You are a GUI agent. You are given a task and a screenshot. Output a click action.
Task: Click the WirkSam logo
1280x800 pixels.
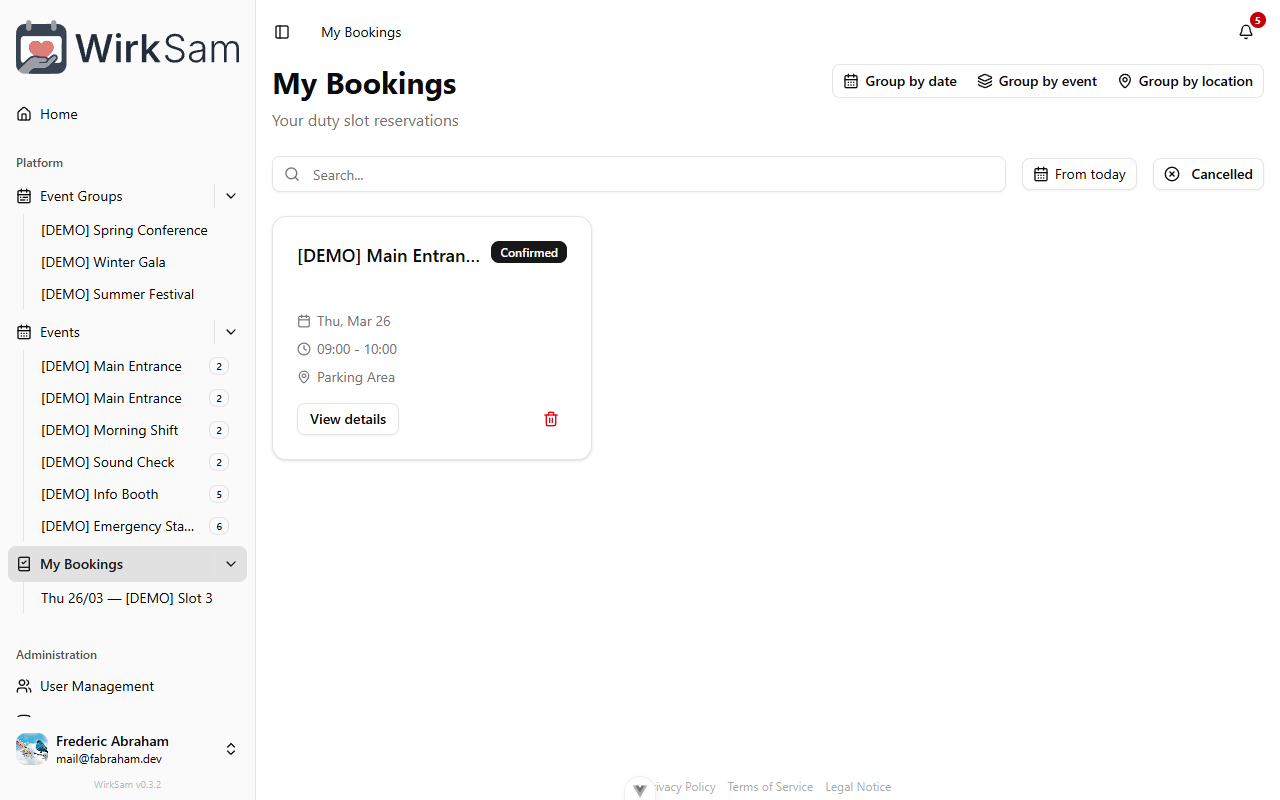tap(127, 48)
